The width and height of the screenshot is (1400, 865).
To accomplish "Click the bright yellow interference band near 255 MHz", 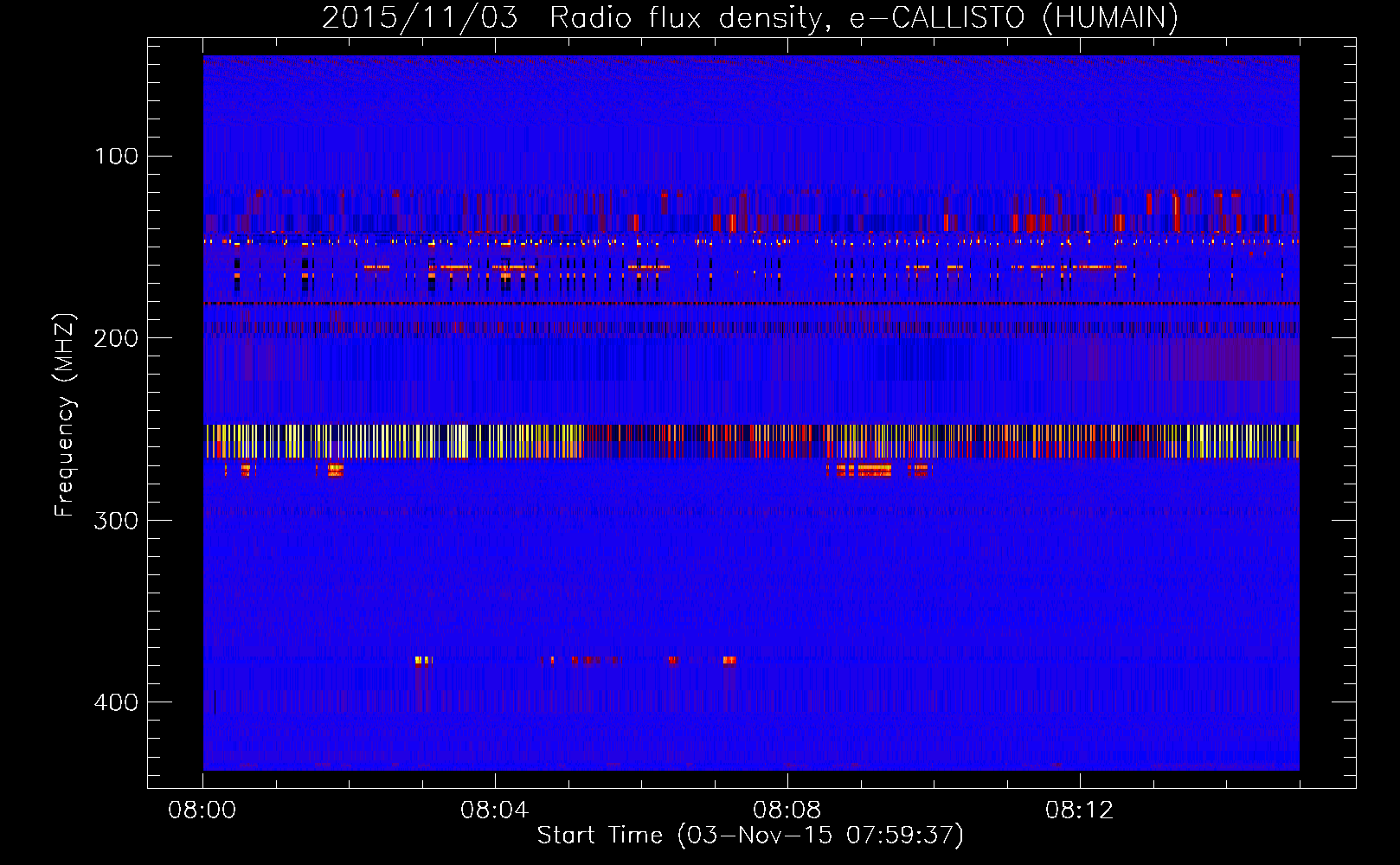I will (x=751, y=441).
